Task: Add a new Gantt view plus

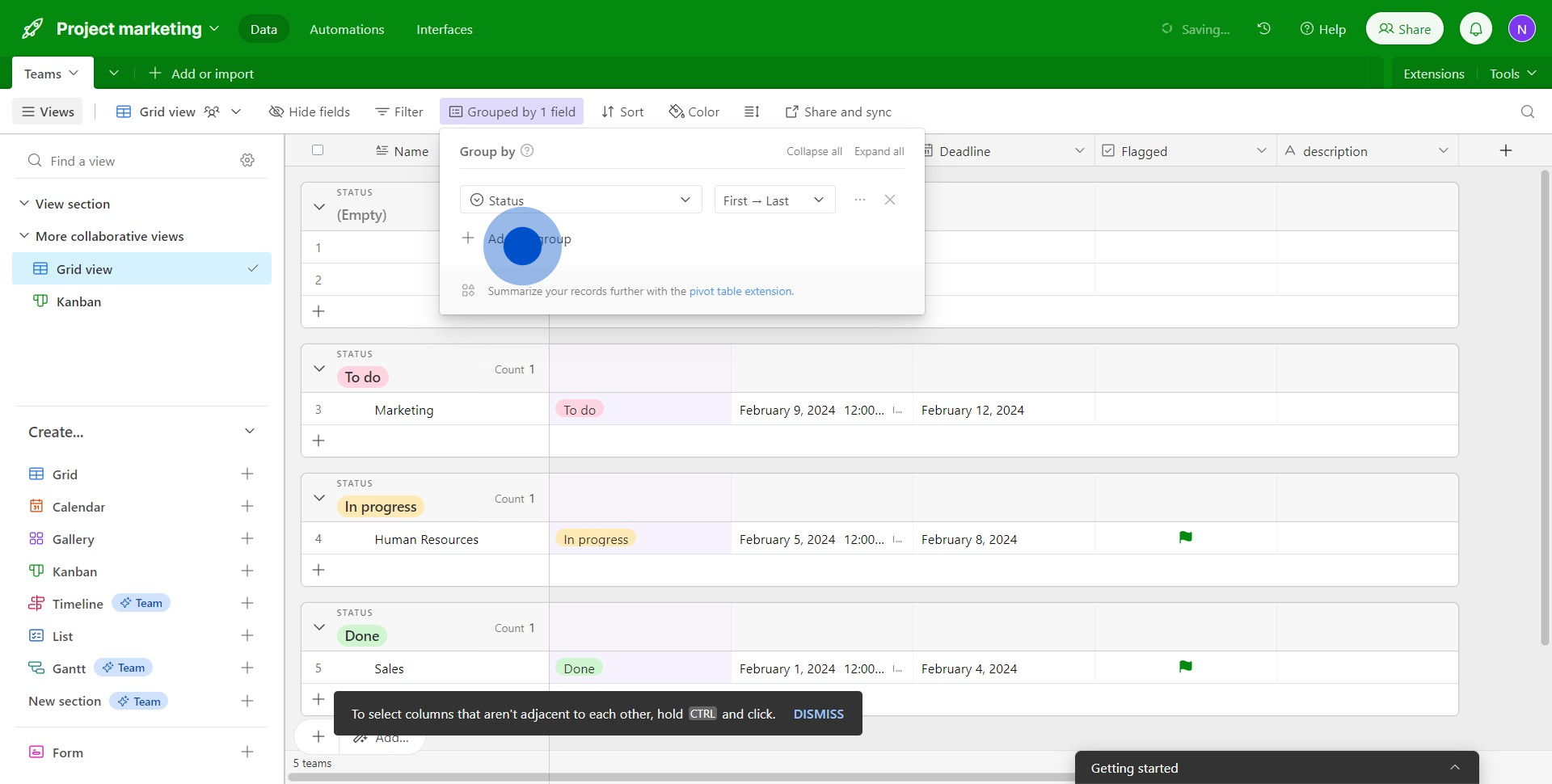Action: [x=247, y=668]
